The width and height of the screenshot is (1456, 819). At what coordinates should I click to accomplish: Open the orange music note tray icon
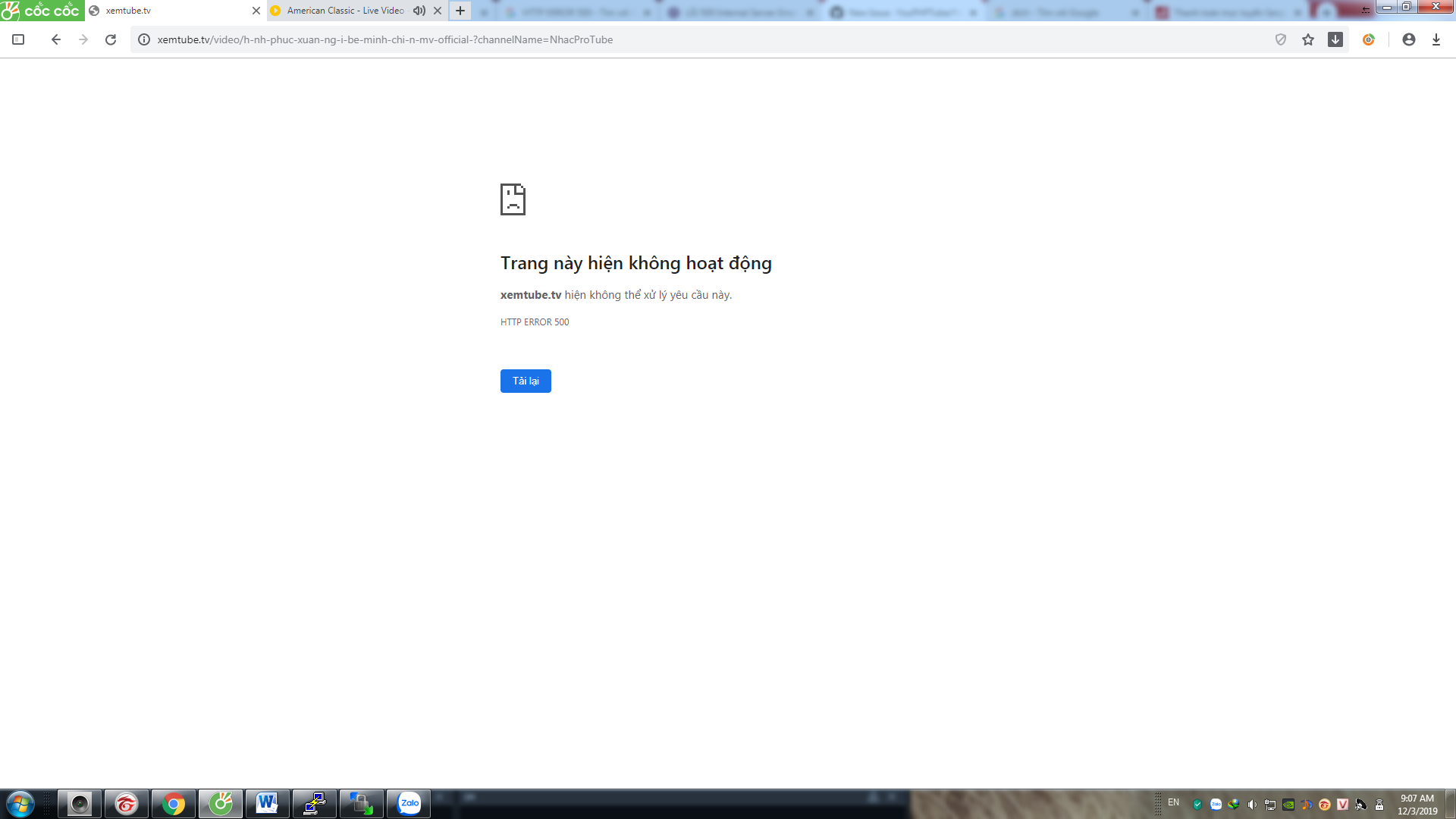(1307, 805)
